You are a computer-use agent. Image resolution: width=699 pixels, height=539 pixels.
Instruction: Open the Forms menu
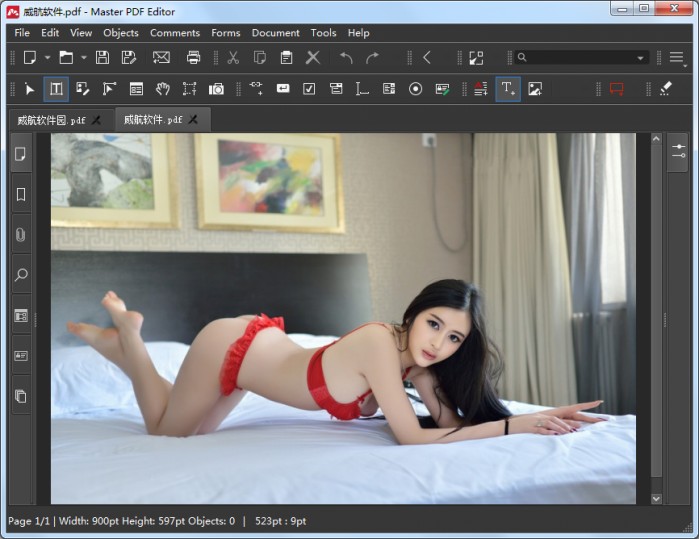coord(225,33)
